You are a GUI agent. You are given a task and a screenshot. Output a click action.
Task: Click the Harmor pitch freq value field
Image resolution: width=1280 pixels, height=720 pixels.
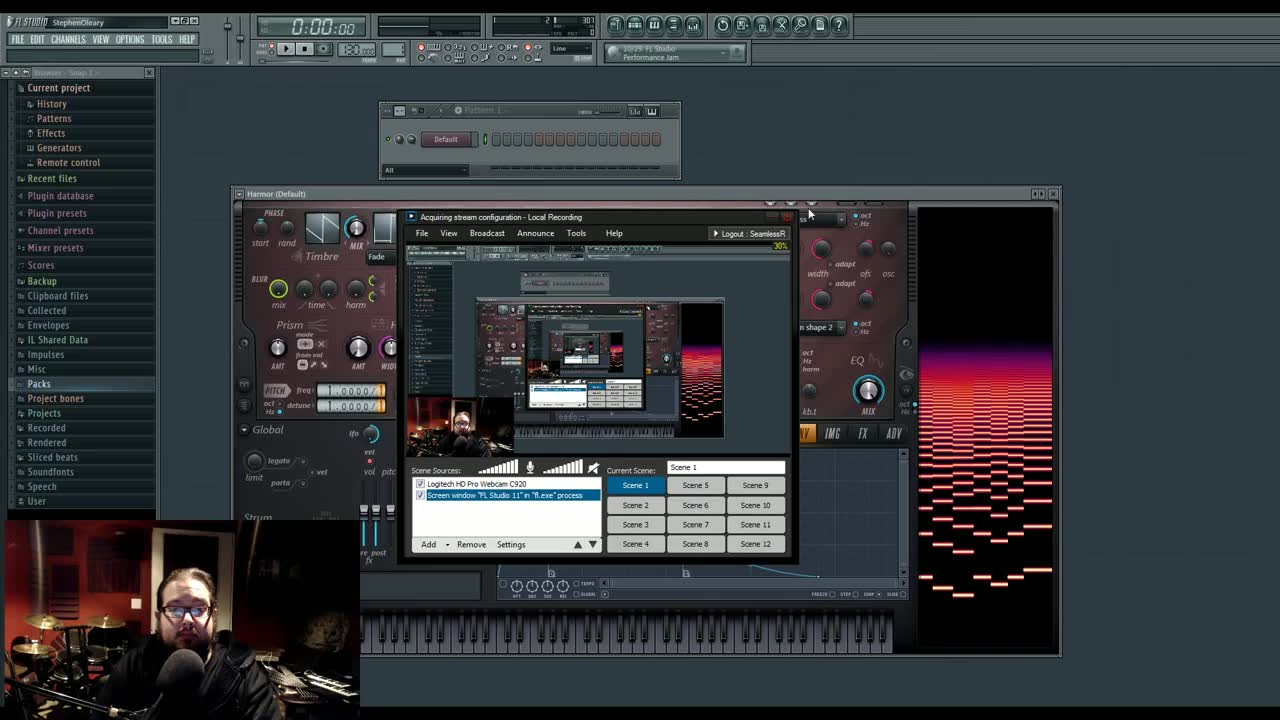click(x=352, y=390)
